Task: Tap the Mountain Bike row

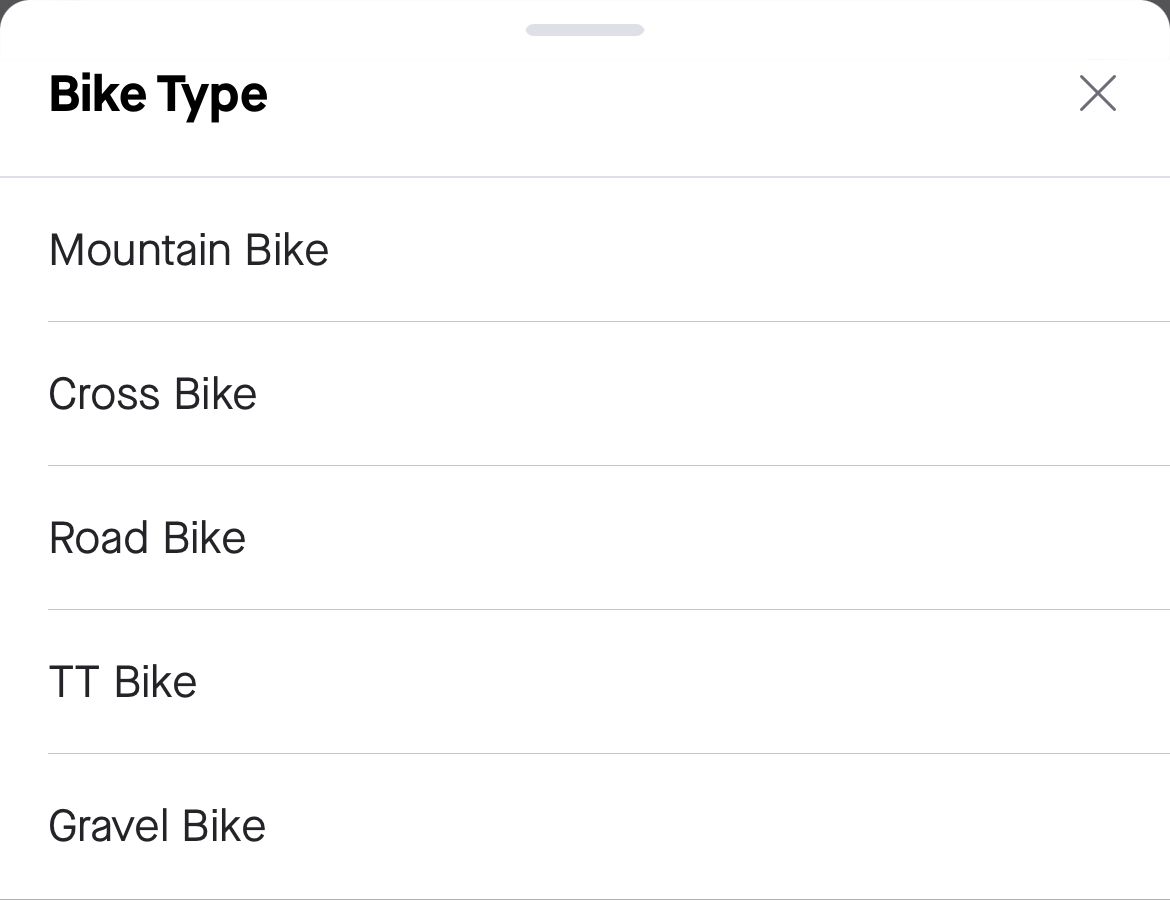Action: click(189, 250)
